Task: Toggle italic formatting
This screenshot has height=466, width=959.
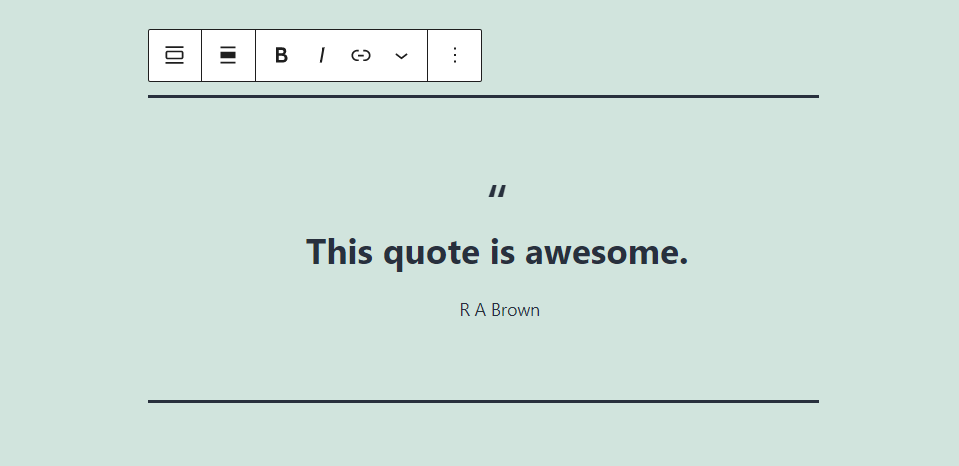Action: (x=322, y=56)
